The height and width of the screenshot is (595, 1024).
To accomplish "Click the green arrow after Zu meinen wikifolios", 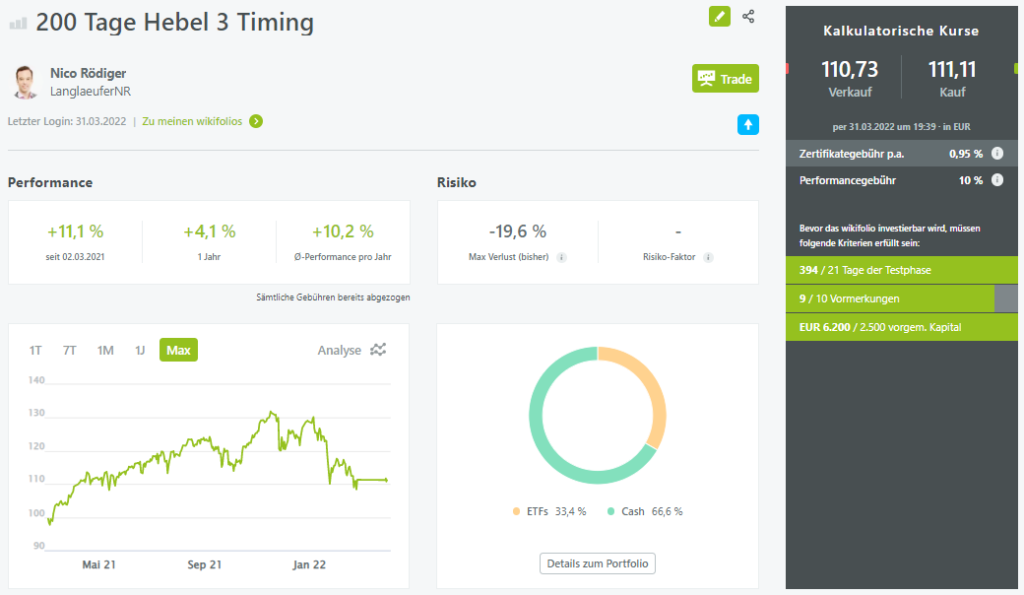I will [256, 121].
